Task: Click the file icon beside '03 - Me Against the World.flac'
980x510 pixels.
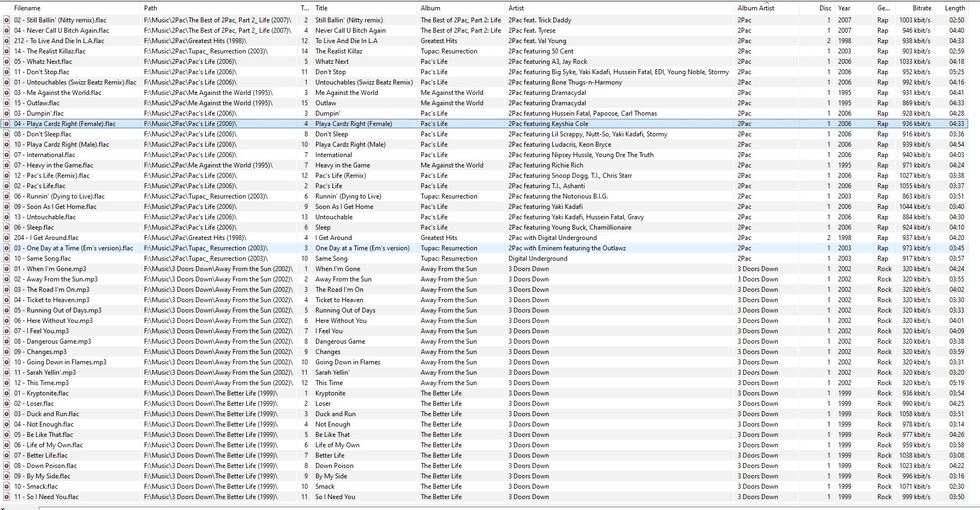Action: pyautogui.click(x=7, y=92)
